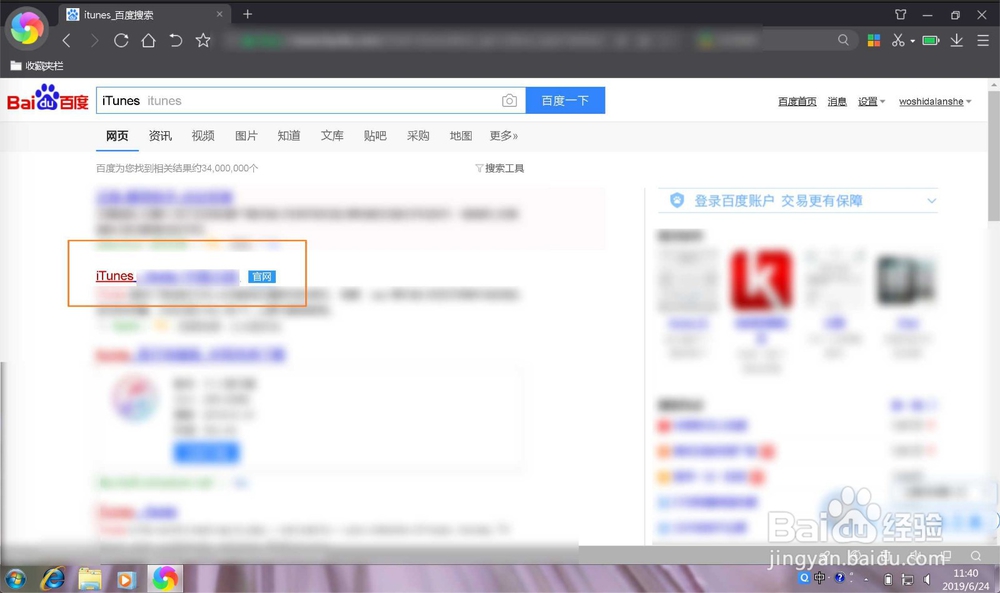Click the 官网 badge beside iTunes result
The height and width of the screenshot is (593, 1000).
(x=261, y=277)
